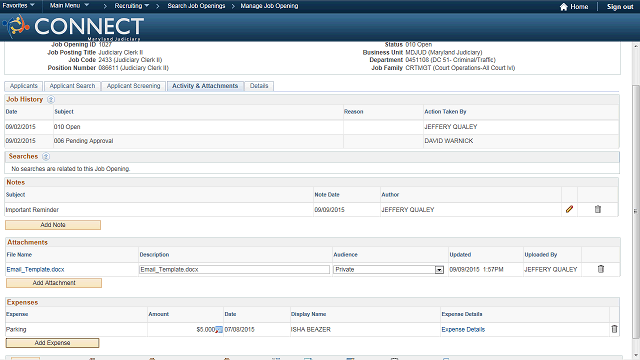Open the Expense Details link
Image resolution: width=640 pixels, height=360 pixels.
click(x=463, y=329)
